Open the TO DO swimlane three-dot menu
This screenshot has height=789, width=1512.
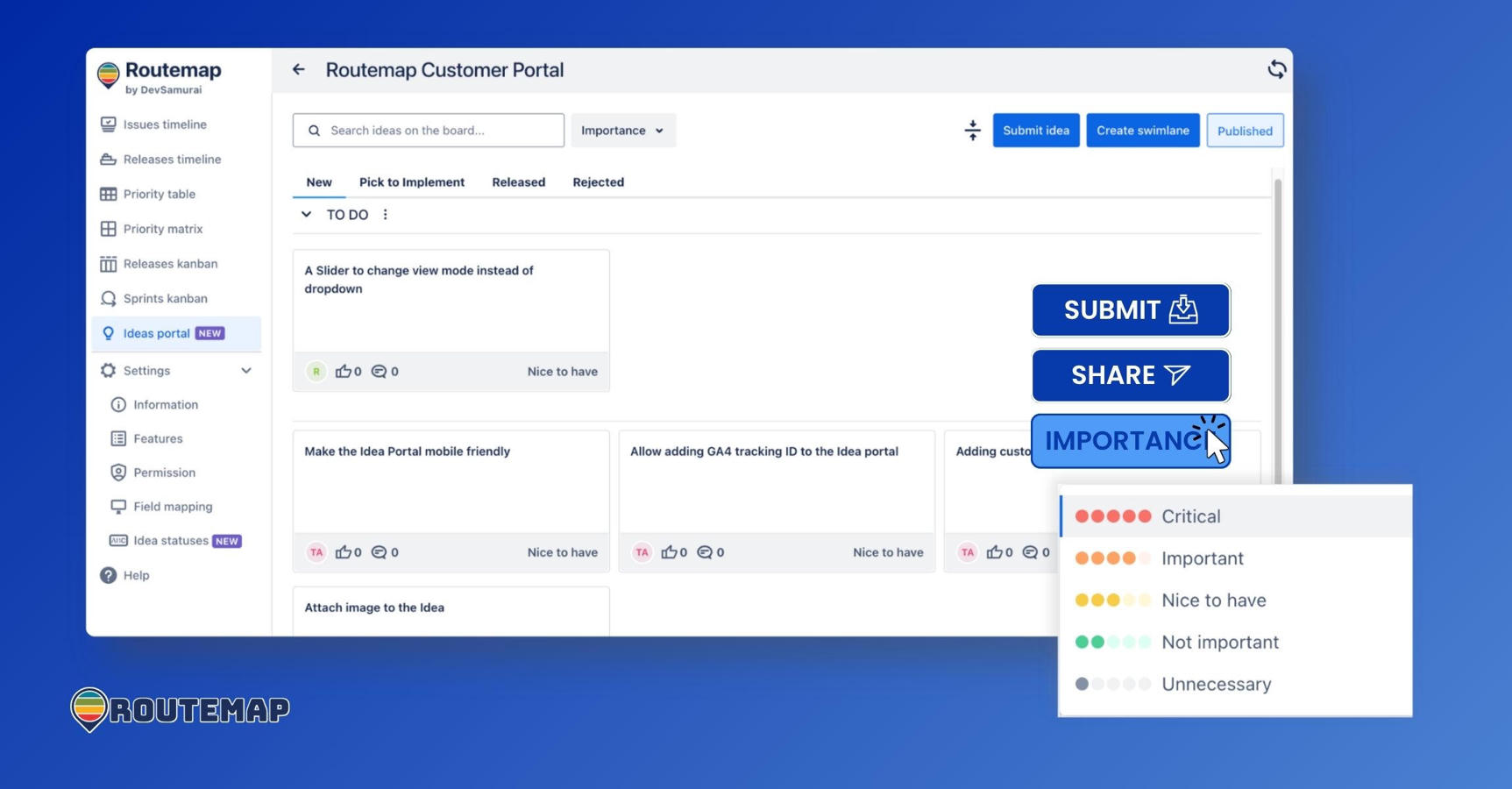coord(386,215)
